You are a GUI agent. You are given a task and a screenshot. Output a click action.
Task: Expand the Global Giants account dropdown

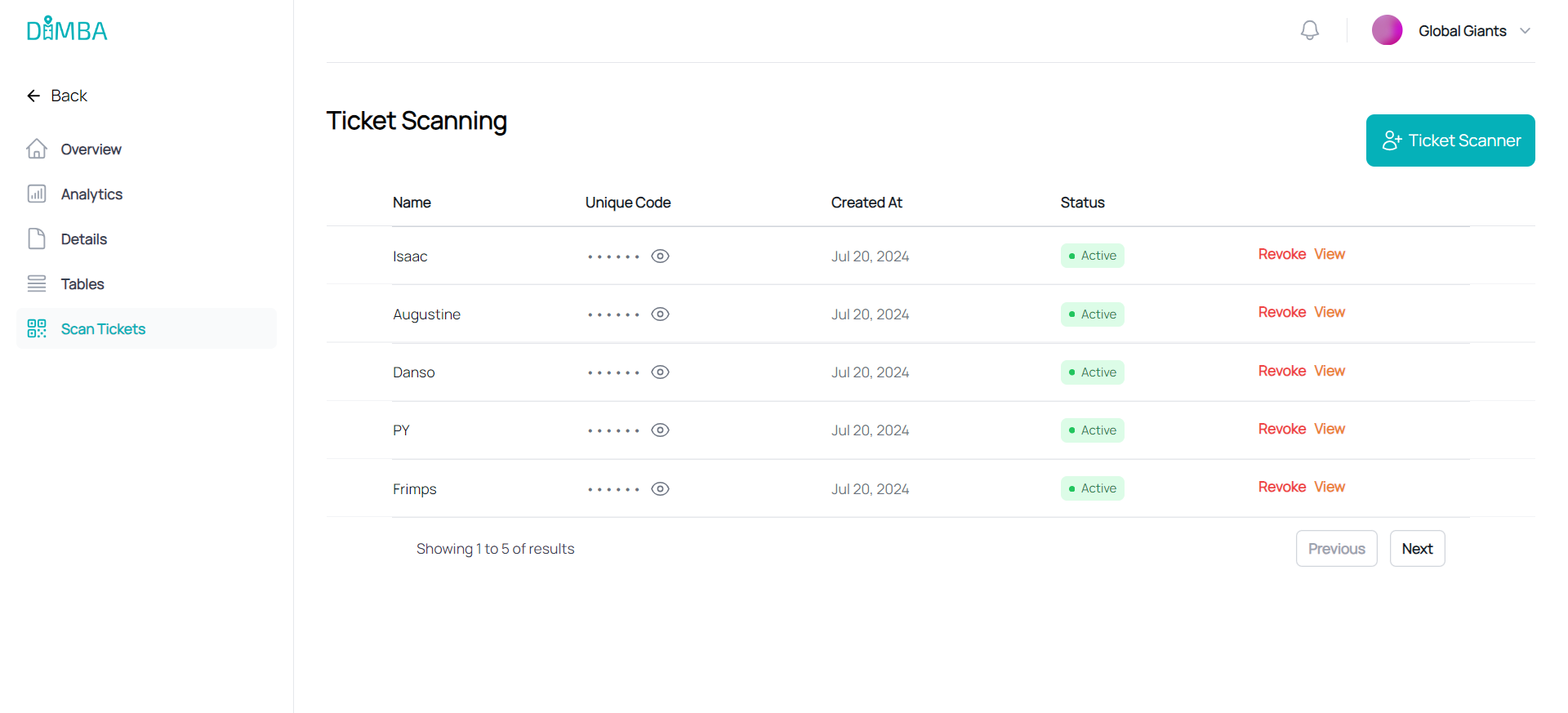pos(1525,31)
